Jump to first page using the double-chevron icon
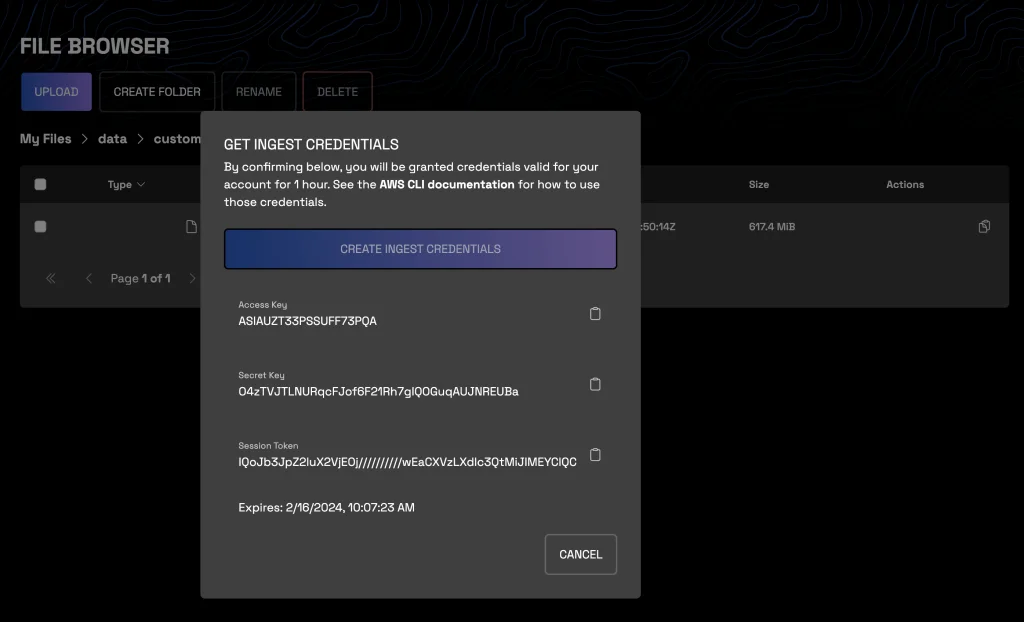 pyautogui.click(x=50, y=278)
